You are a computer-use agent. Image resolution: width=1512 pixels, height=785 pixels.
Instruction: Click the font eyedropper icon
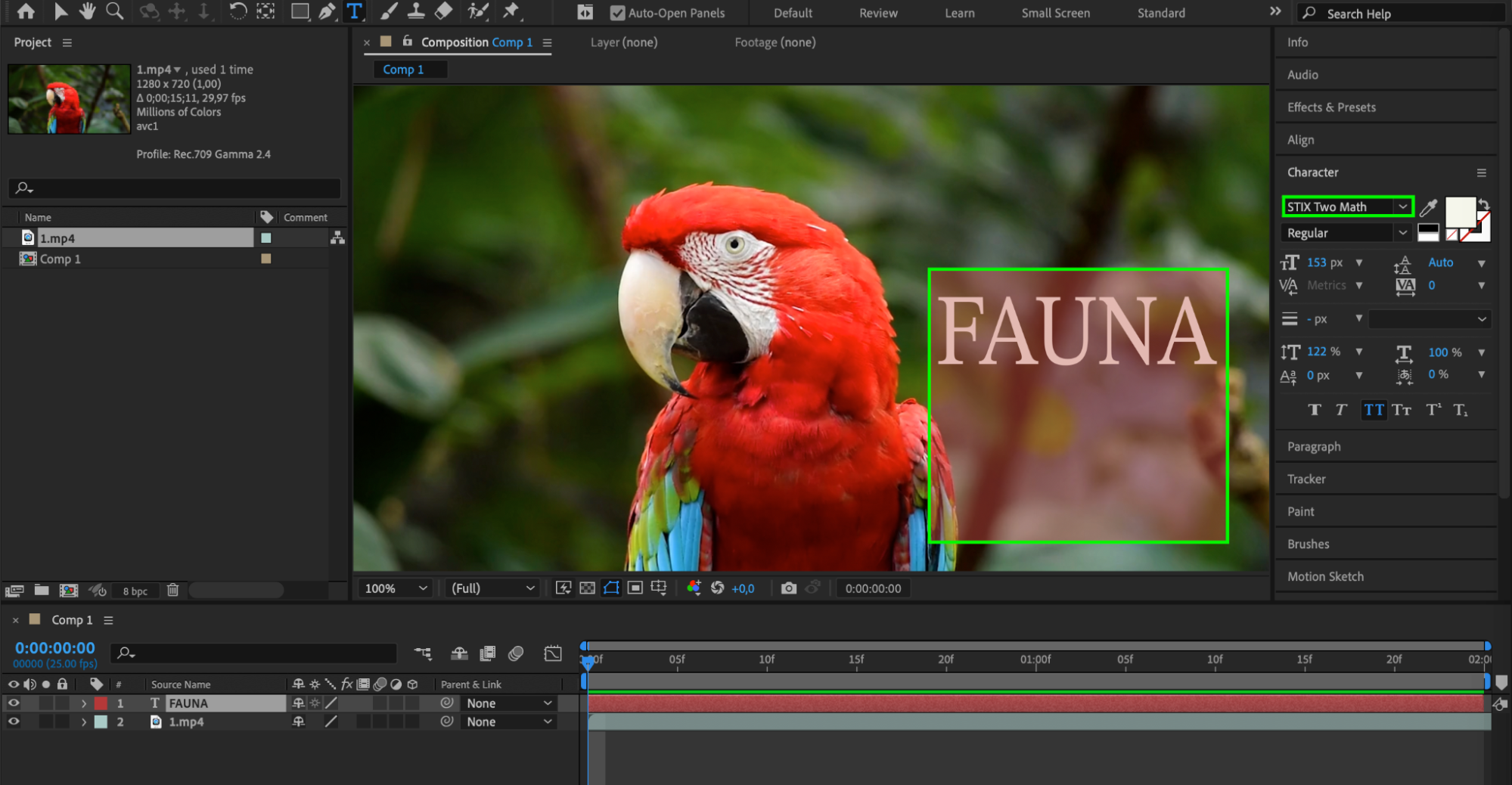pos(1428,207)
